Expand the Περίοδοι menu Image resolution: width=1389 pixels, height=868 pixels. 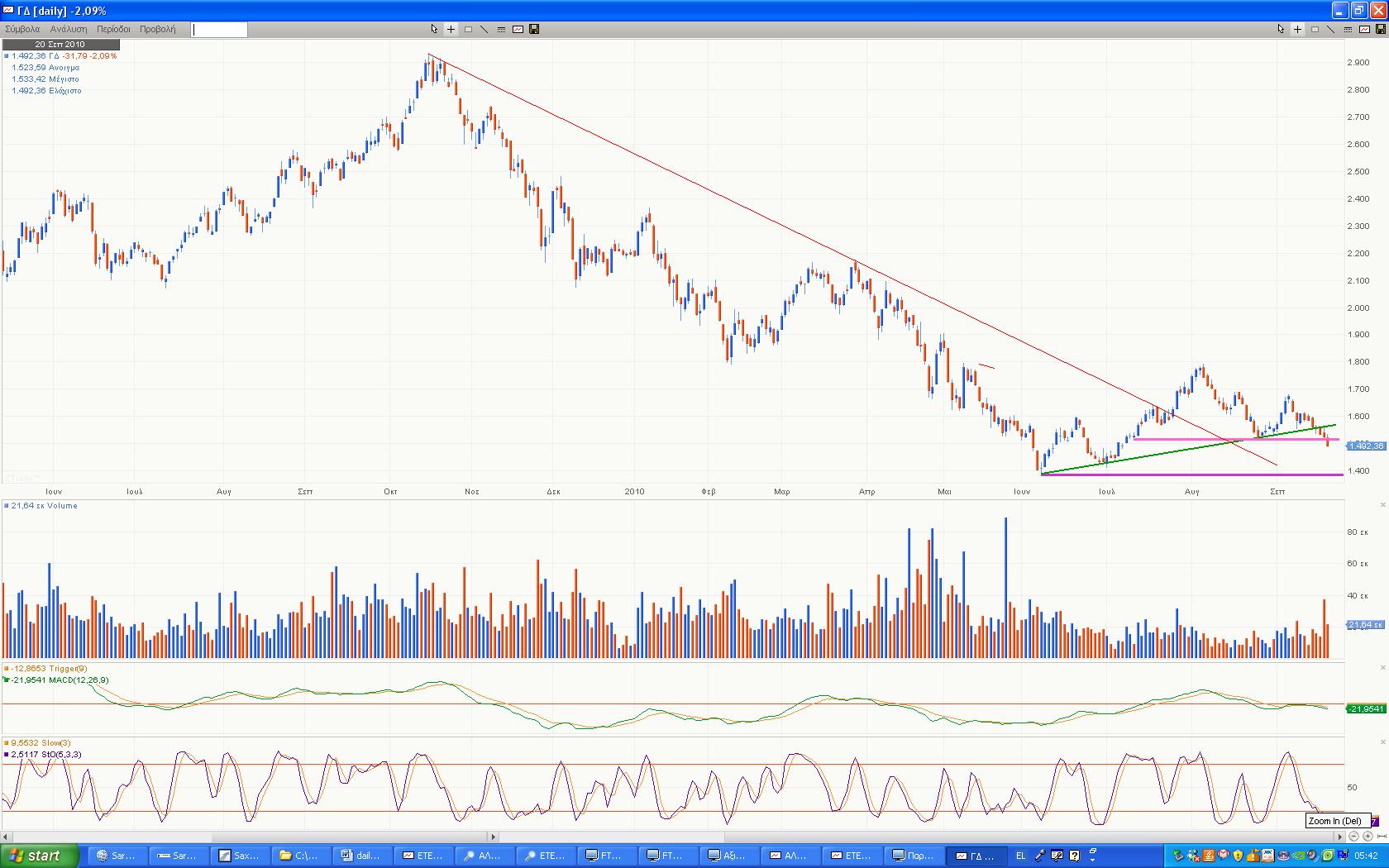113,29
